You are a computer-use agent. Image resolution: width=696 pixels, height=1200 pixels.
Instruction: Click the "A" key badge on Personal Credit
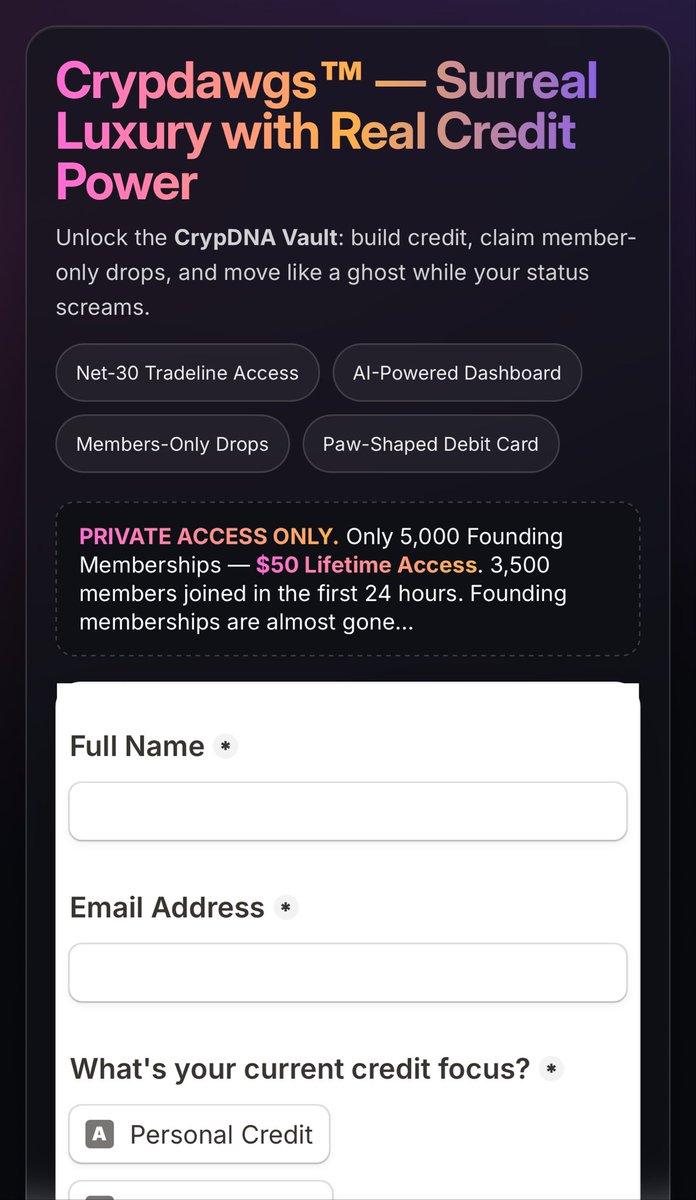tap(100, 1134)
